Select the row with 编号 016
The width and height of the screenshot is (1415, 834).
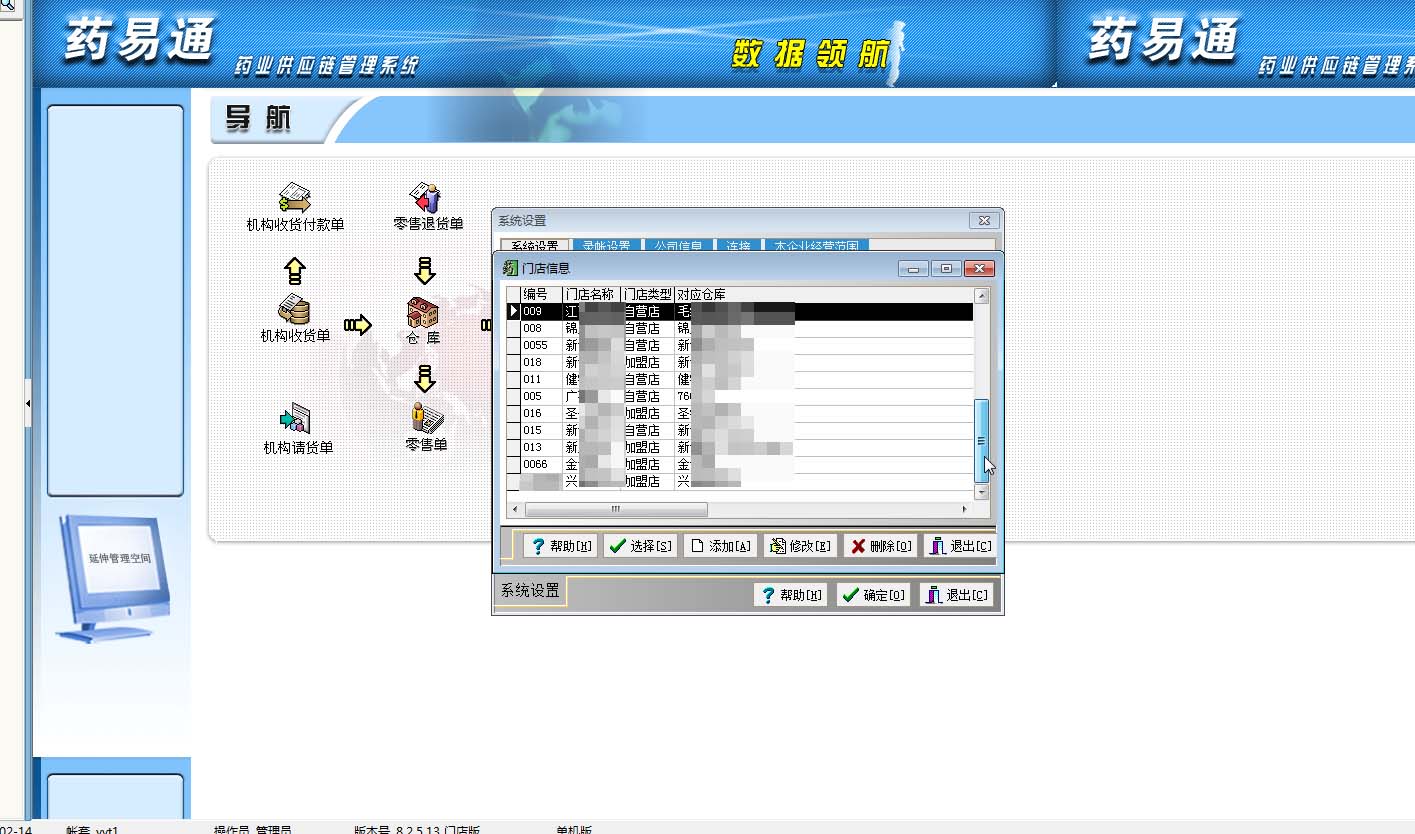pyautogui.click(x=739, y=414)
